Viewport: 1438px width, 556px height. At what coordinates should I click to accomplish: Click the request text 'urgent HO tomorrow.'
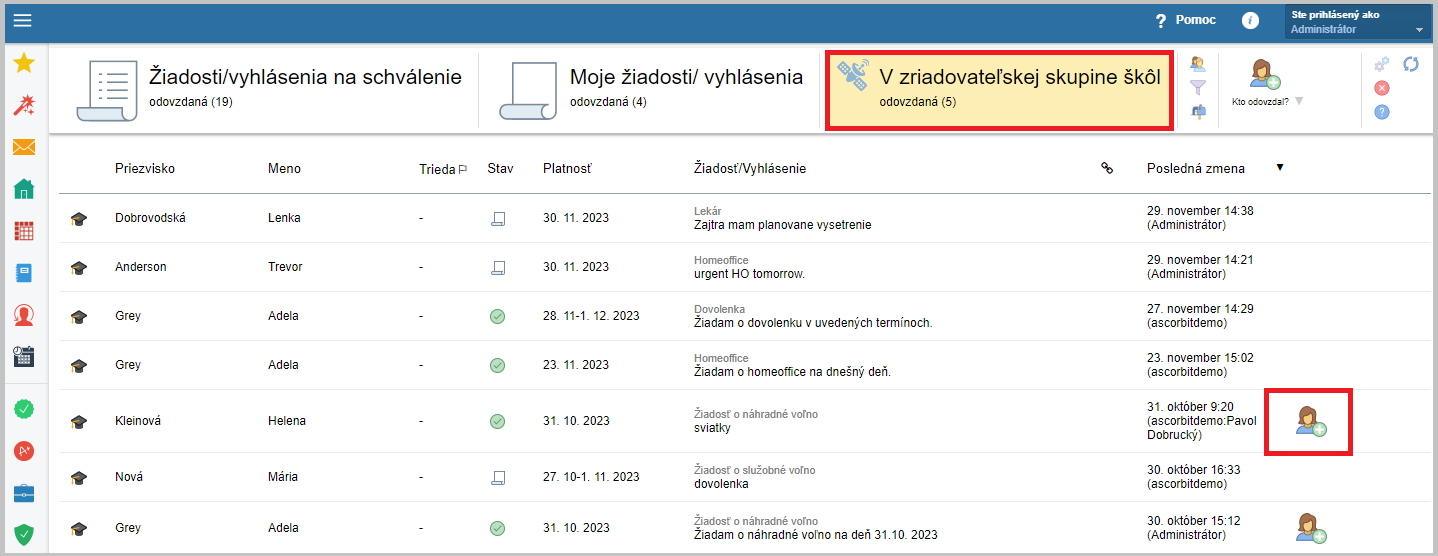click(x=749, y=274)
